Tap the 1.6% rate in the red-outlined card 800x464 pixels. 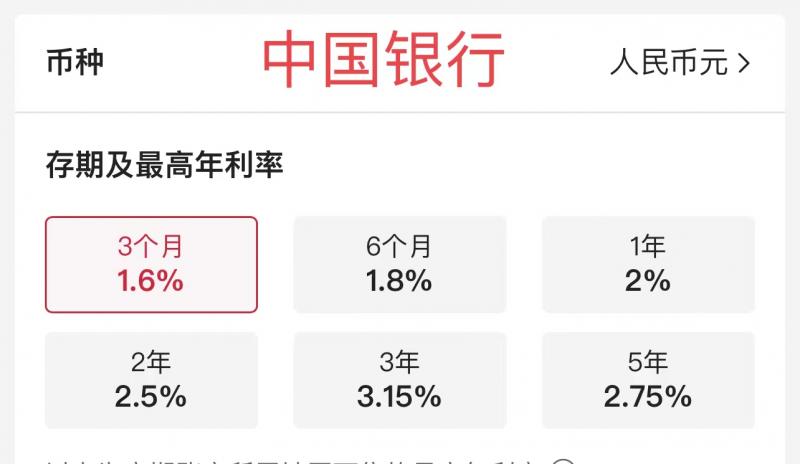pos(151,281)
